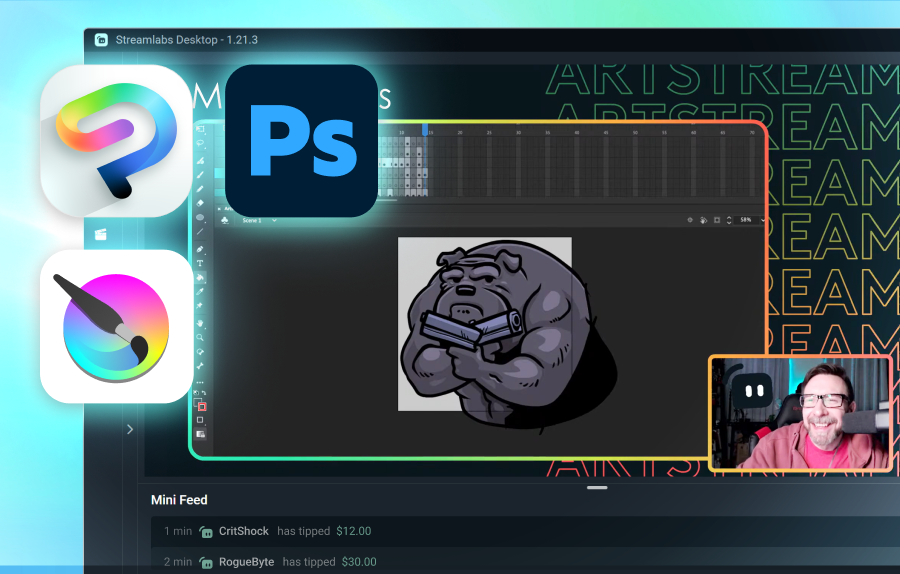Select the Text tool
The width and height of the screenshot is (900, 574).
200,263
